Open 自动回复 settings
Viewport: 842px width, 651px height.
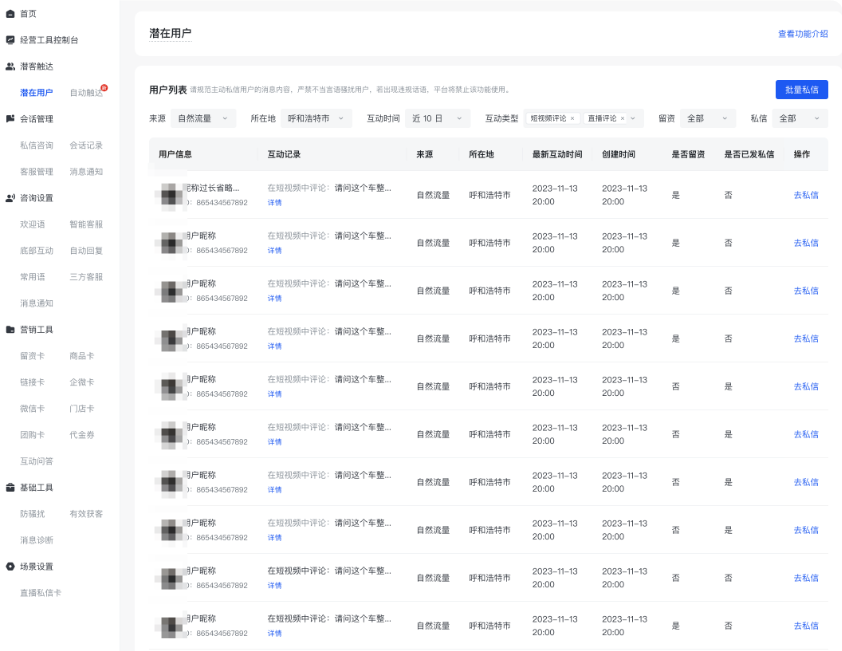[x=86, y=250]
